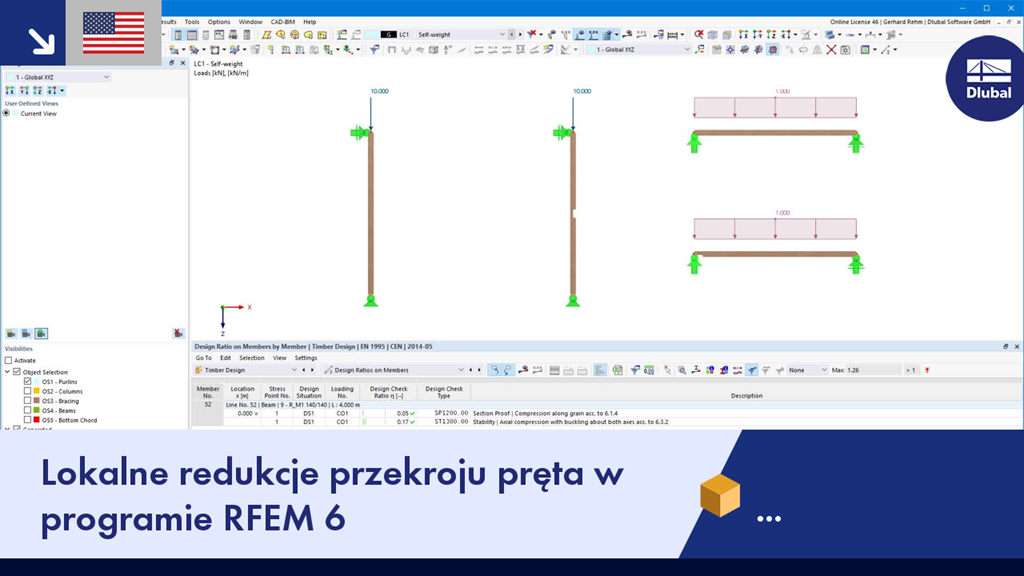Go to the next load case arrow

pyautogui.click(x=520, y=35)
